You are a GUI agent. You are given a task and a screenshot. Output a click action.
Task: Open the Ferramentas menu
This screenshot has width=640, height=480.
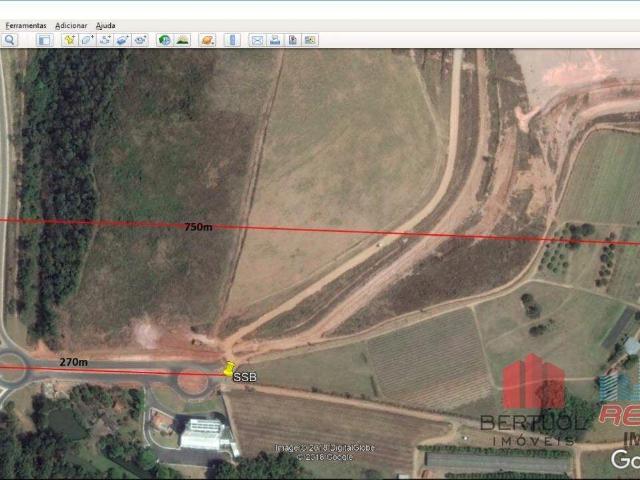[x=26, y=26]
